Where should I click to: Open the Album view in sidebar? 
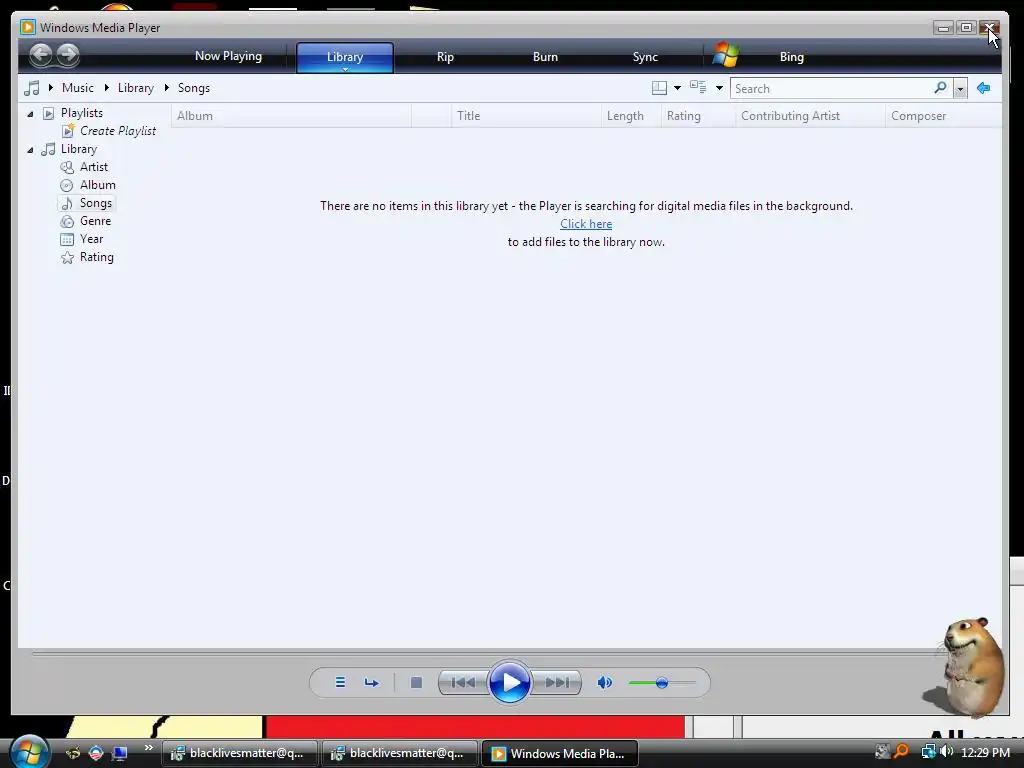97,185
